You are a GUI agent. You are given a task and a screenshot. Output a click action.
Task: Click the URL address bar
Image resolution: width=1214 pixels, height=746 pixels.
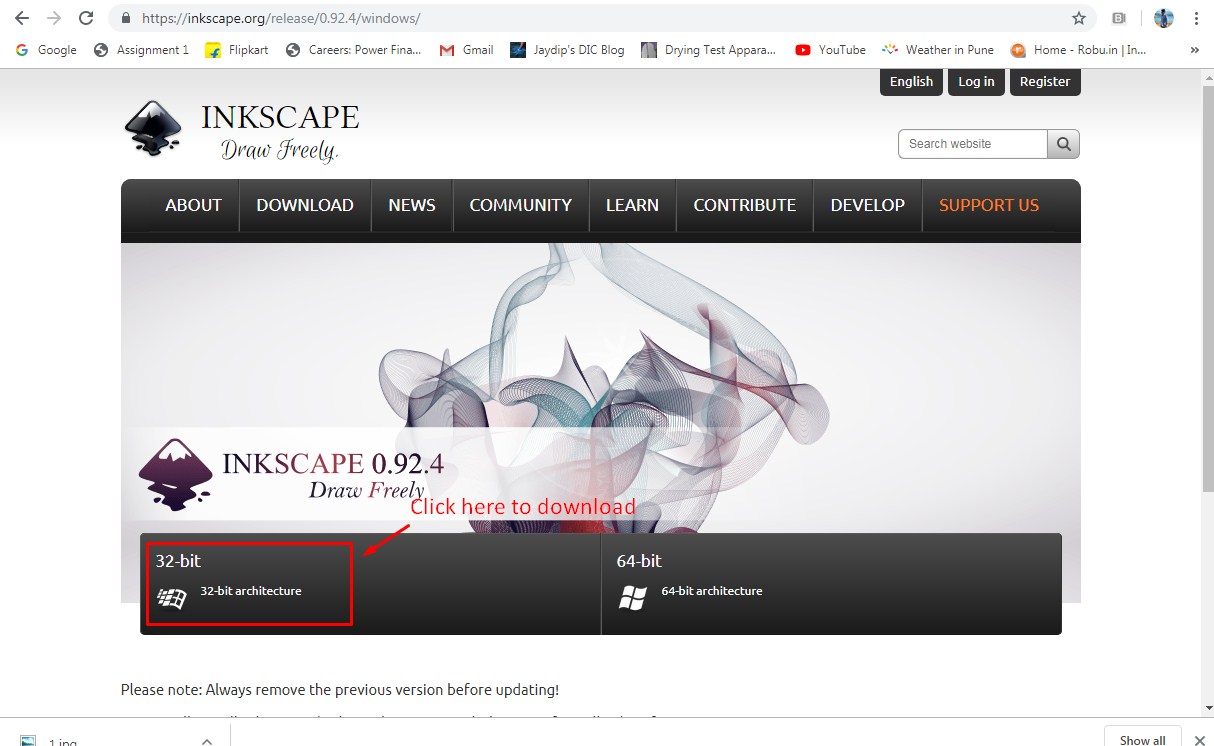(603, 18)
